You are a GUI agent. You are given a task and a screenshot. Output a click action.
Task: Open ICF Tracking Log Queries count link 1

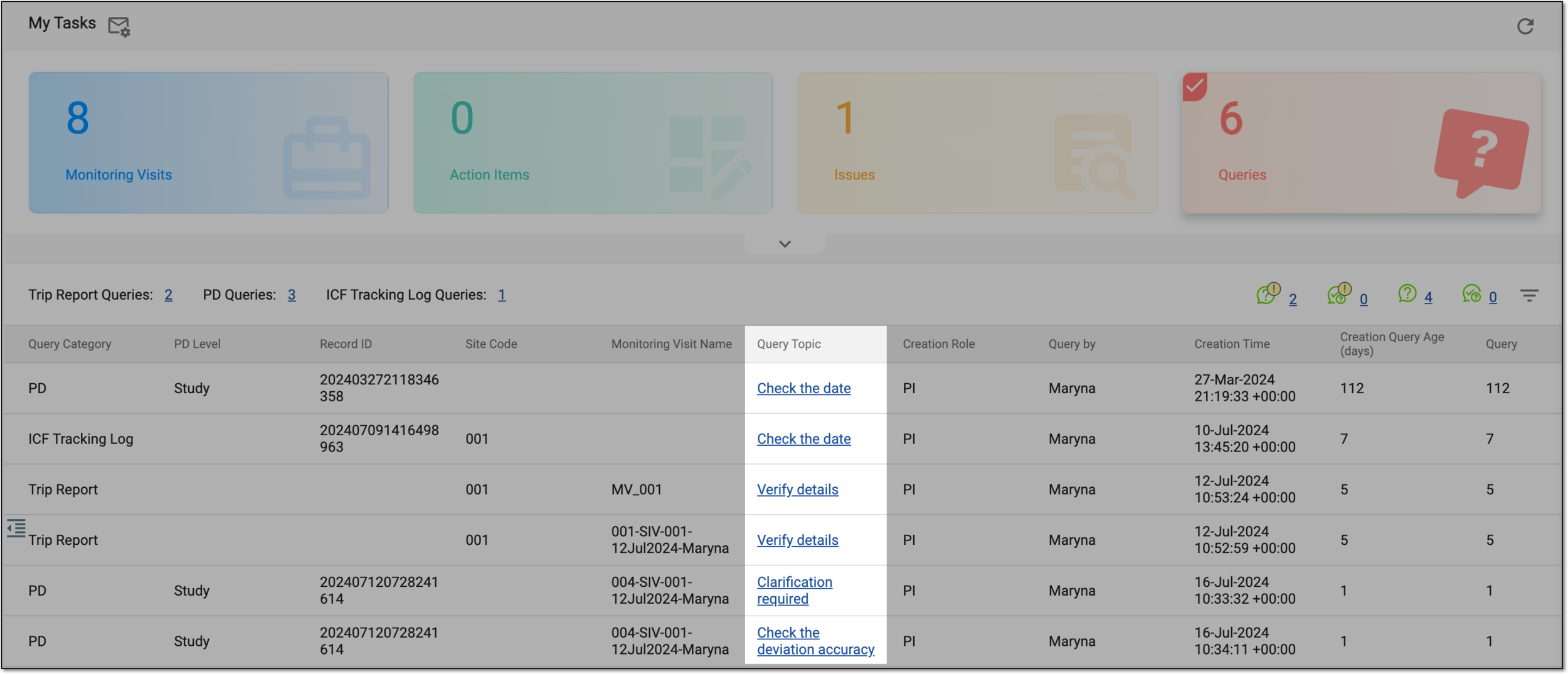[502, 295]
